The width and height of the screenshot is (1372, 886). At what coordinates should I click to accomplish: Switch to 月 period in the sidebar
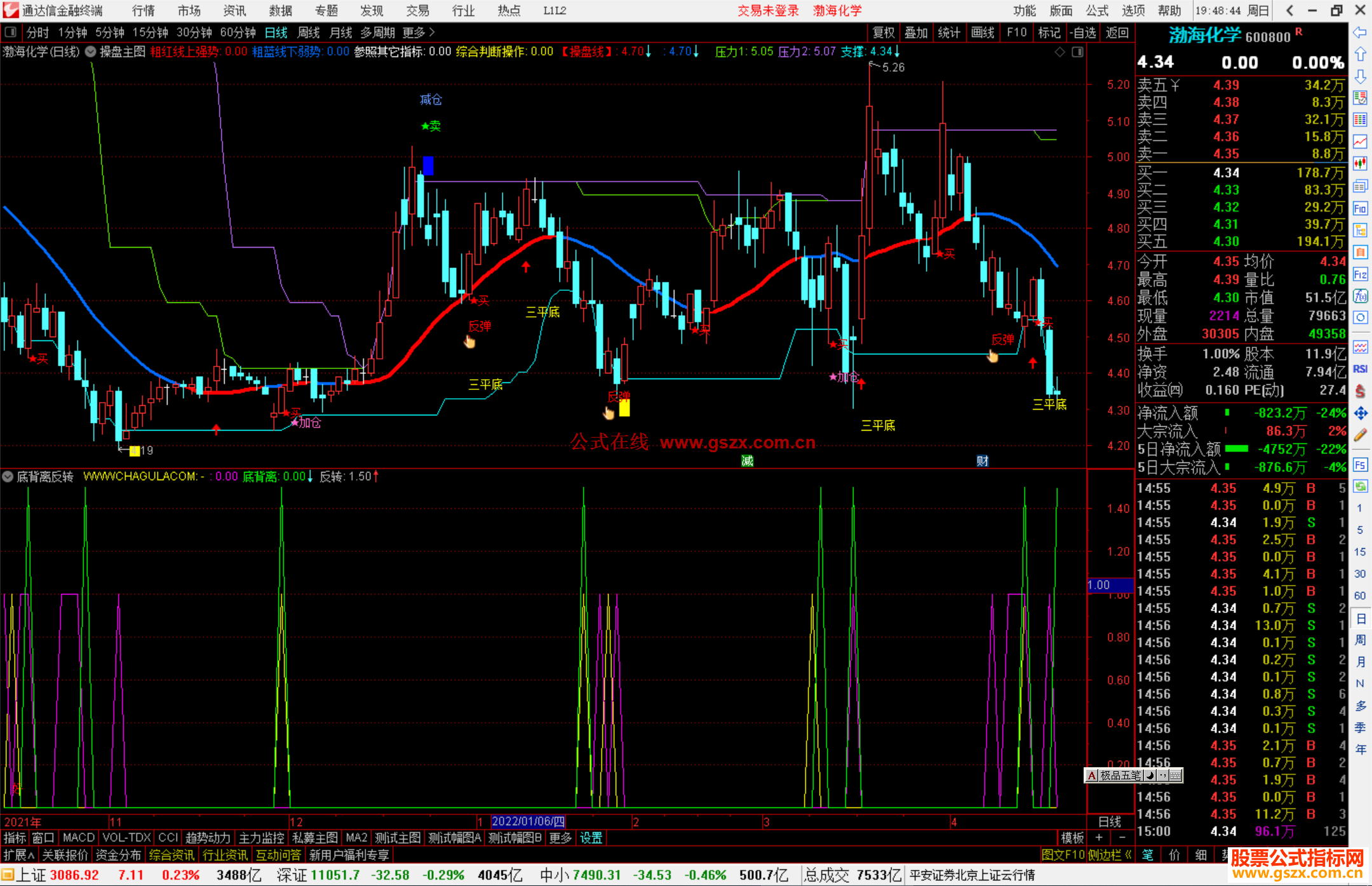(1360, 662)
